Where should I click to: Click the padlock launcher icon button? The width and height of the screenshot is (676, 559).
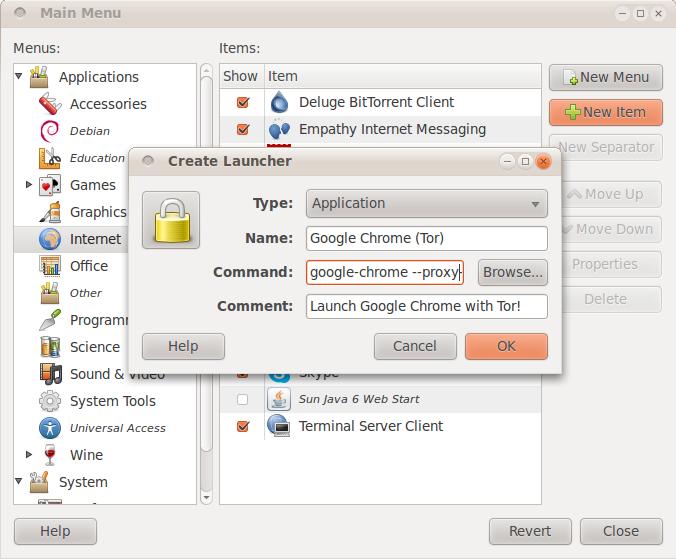click(171, 220)
